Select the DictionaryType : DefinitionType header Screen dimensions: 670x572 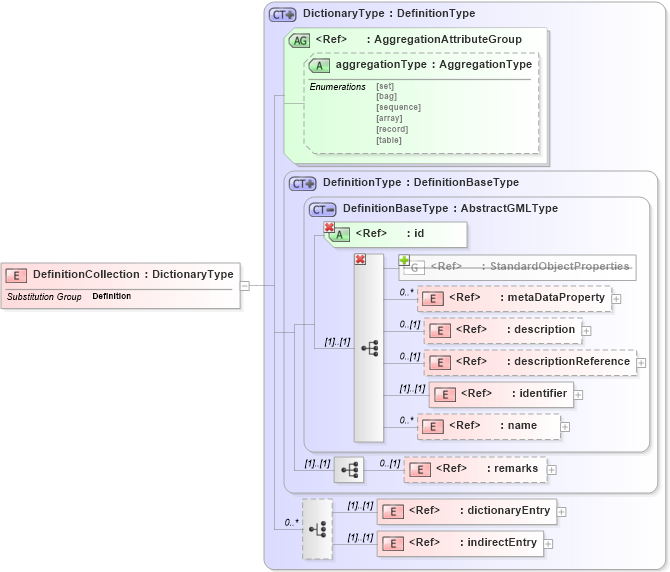click(x=389, y=13)
